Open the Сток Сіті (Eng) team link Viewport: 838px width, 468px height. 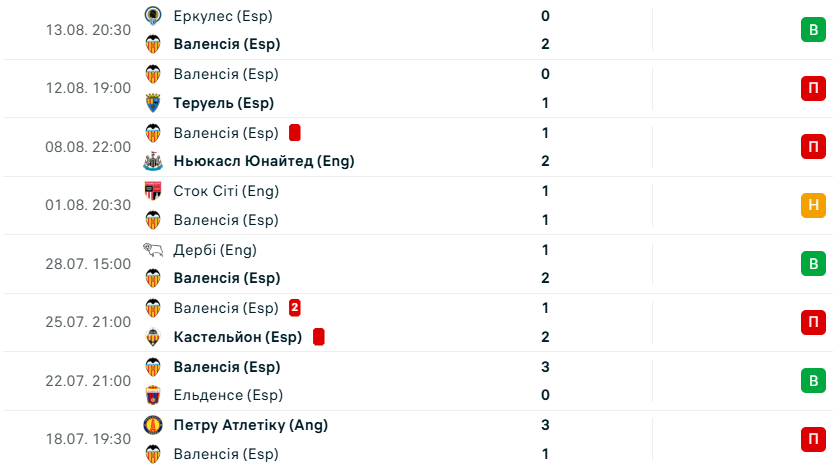(226, 191)
